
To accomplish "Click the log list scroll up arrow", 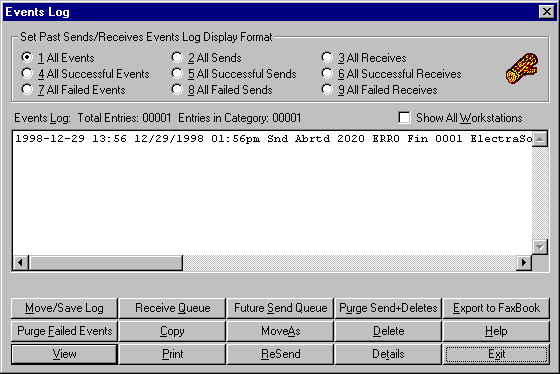I will 540,139.
